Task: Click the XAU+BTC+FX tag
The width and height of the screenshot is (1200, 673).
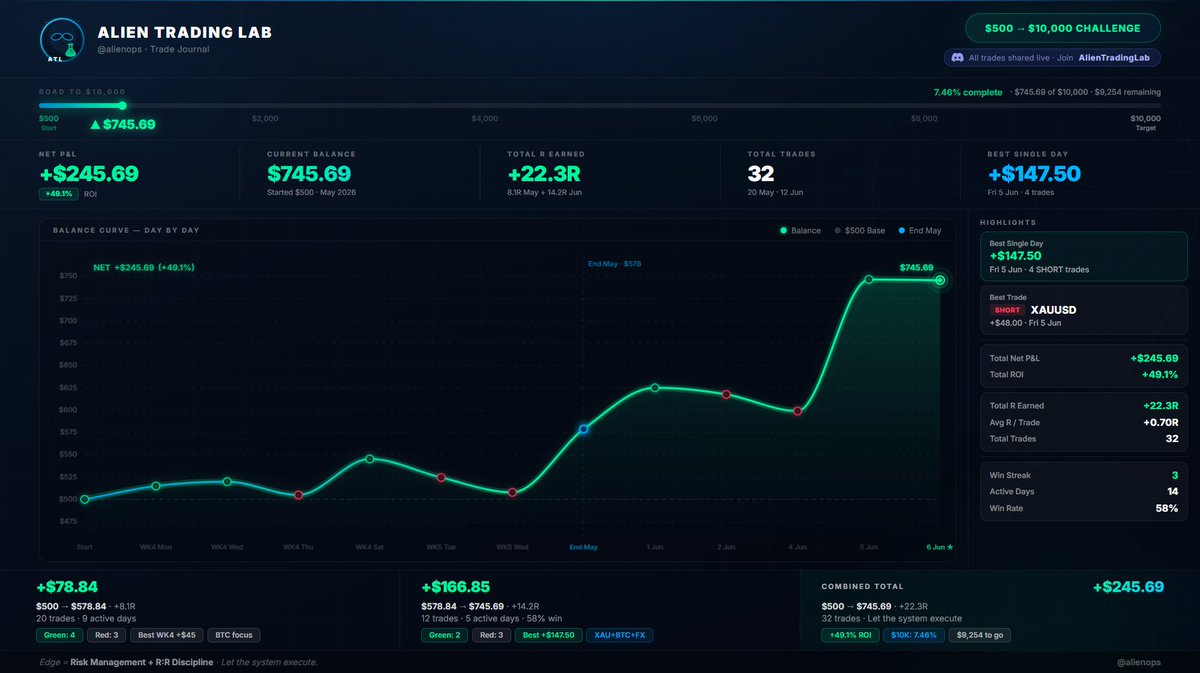Action: 618,635
